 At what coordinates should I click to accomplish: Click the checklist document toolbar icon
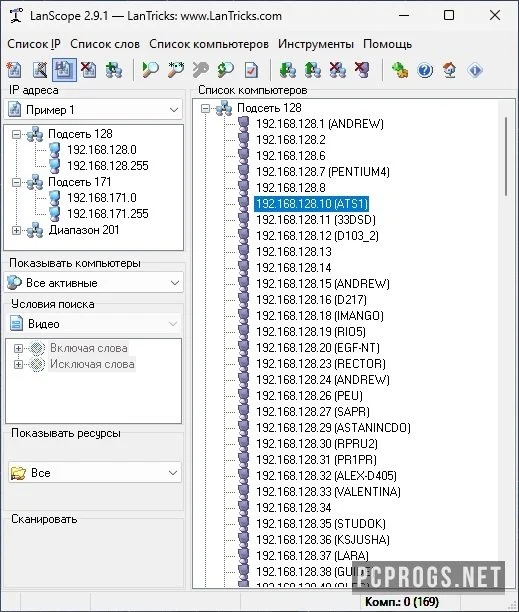pos(251,70)
